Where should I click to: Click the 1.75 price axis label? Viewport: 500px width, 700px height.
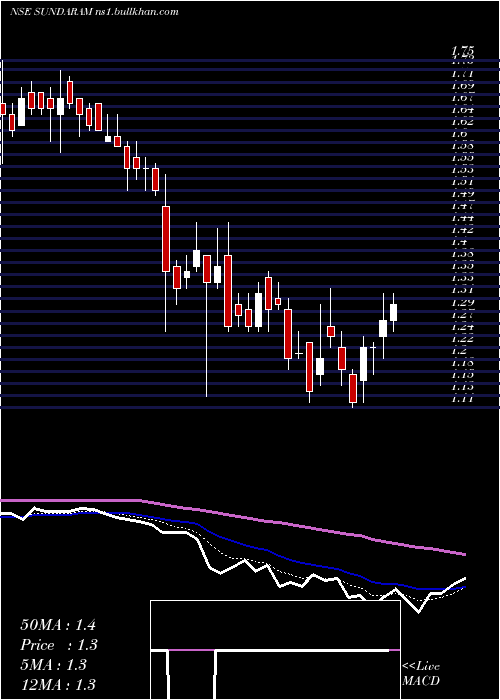462,51
